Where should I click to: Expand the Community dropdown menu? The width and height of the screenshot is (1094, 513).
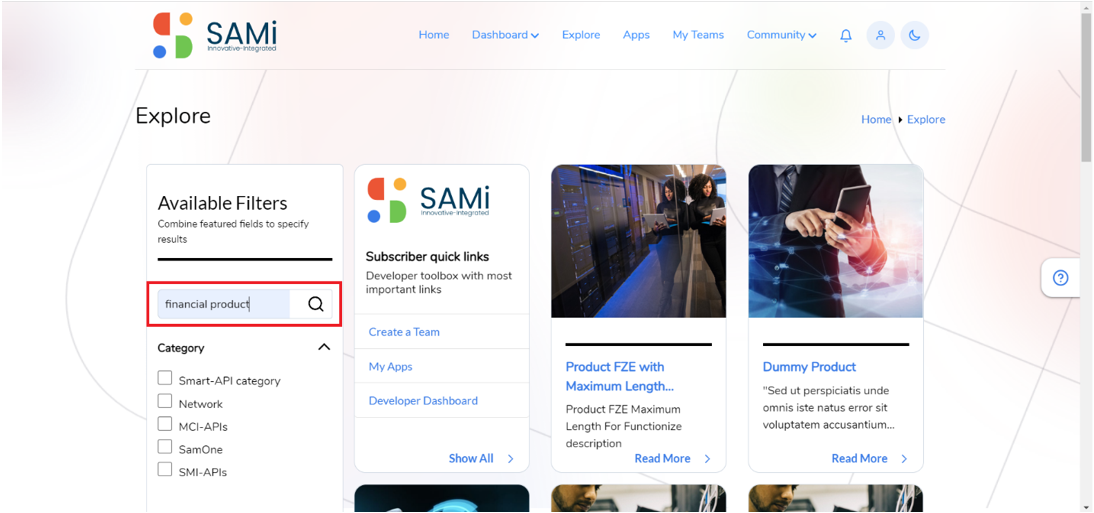[781, 35]
